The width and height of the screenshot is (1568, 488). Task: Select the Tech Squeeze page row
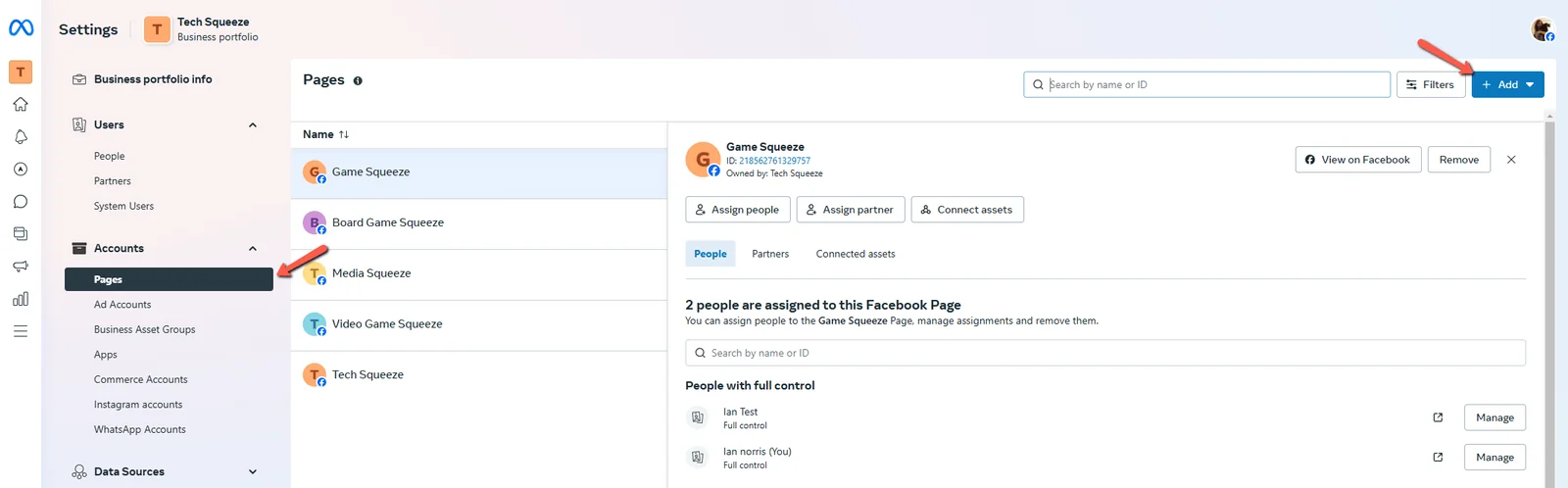point(479,375)
